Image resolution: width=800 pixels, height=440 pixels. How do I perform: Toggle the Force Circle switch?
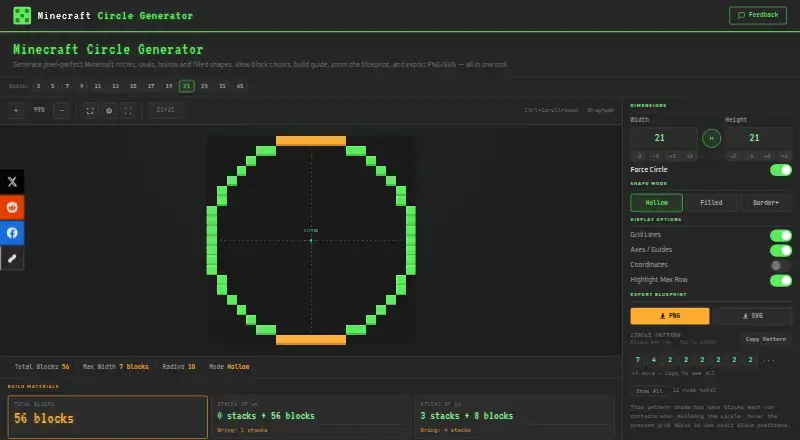coord(781,170)
